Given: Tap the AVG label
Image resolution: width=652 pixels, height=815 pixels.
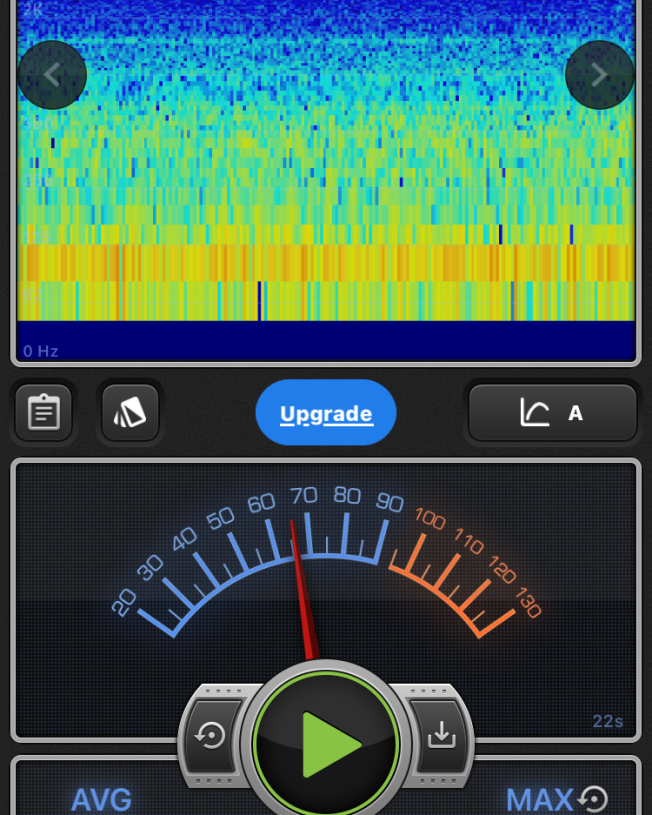Looking at the screenshot, I should 101,800.
